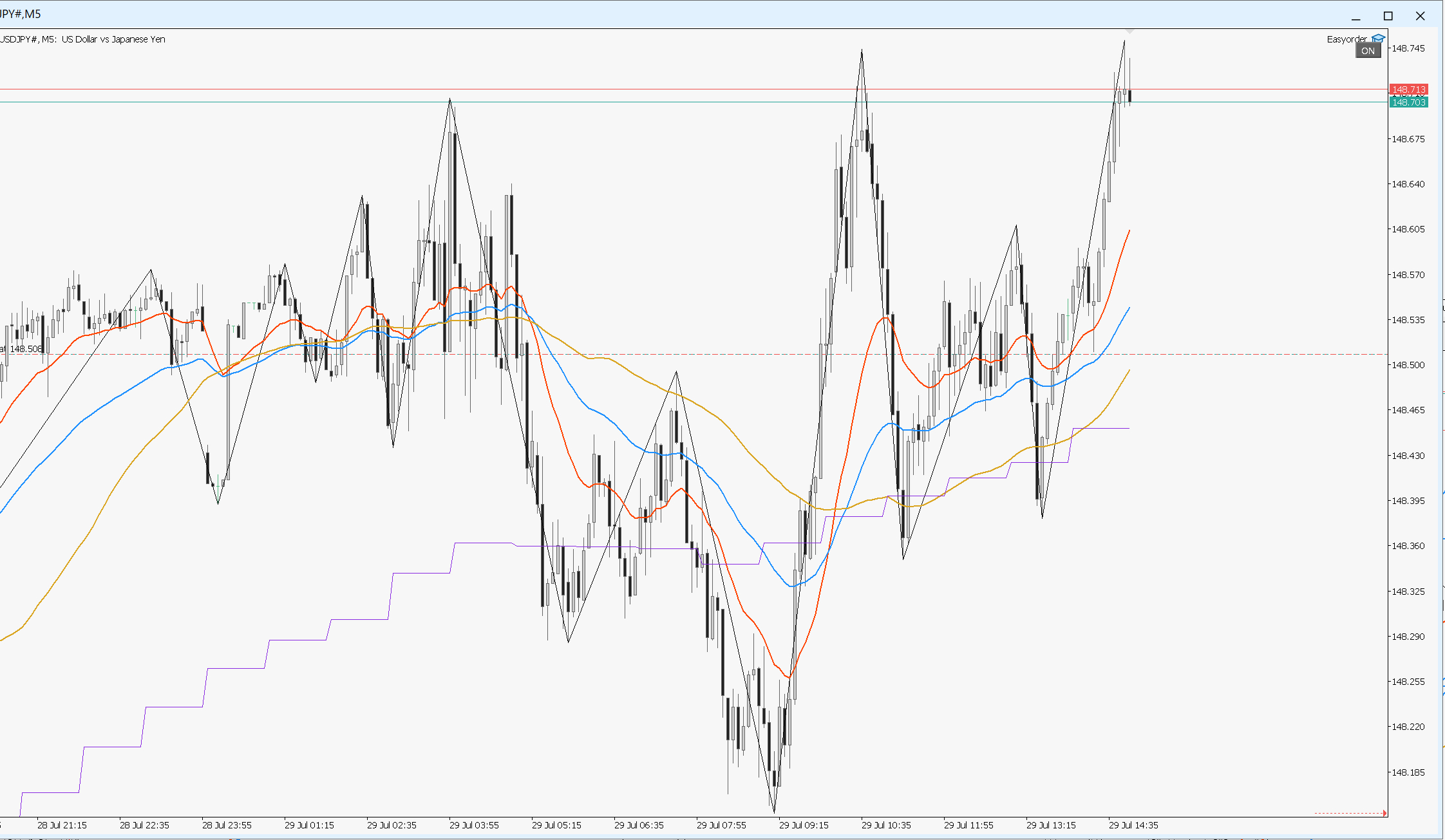Click the 148.185 price scale label

1408,772
